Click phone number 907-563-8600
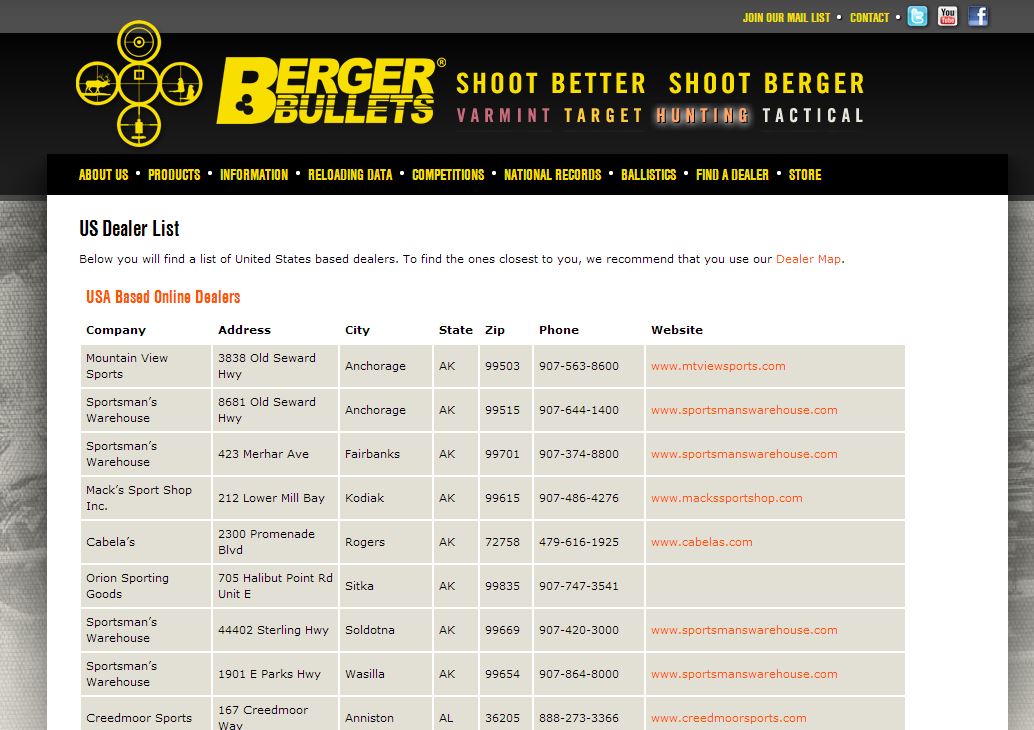 pos(578,366)
